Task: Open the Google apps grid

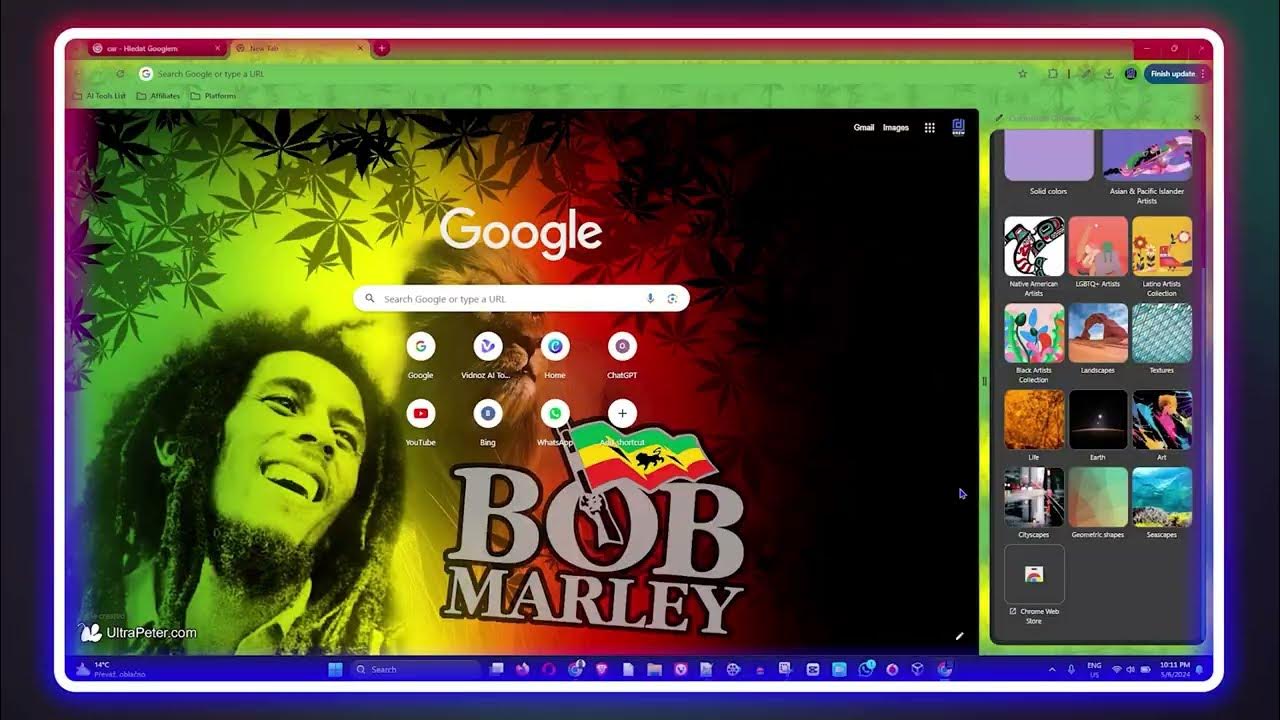Action: (929, 127)
